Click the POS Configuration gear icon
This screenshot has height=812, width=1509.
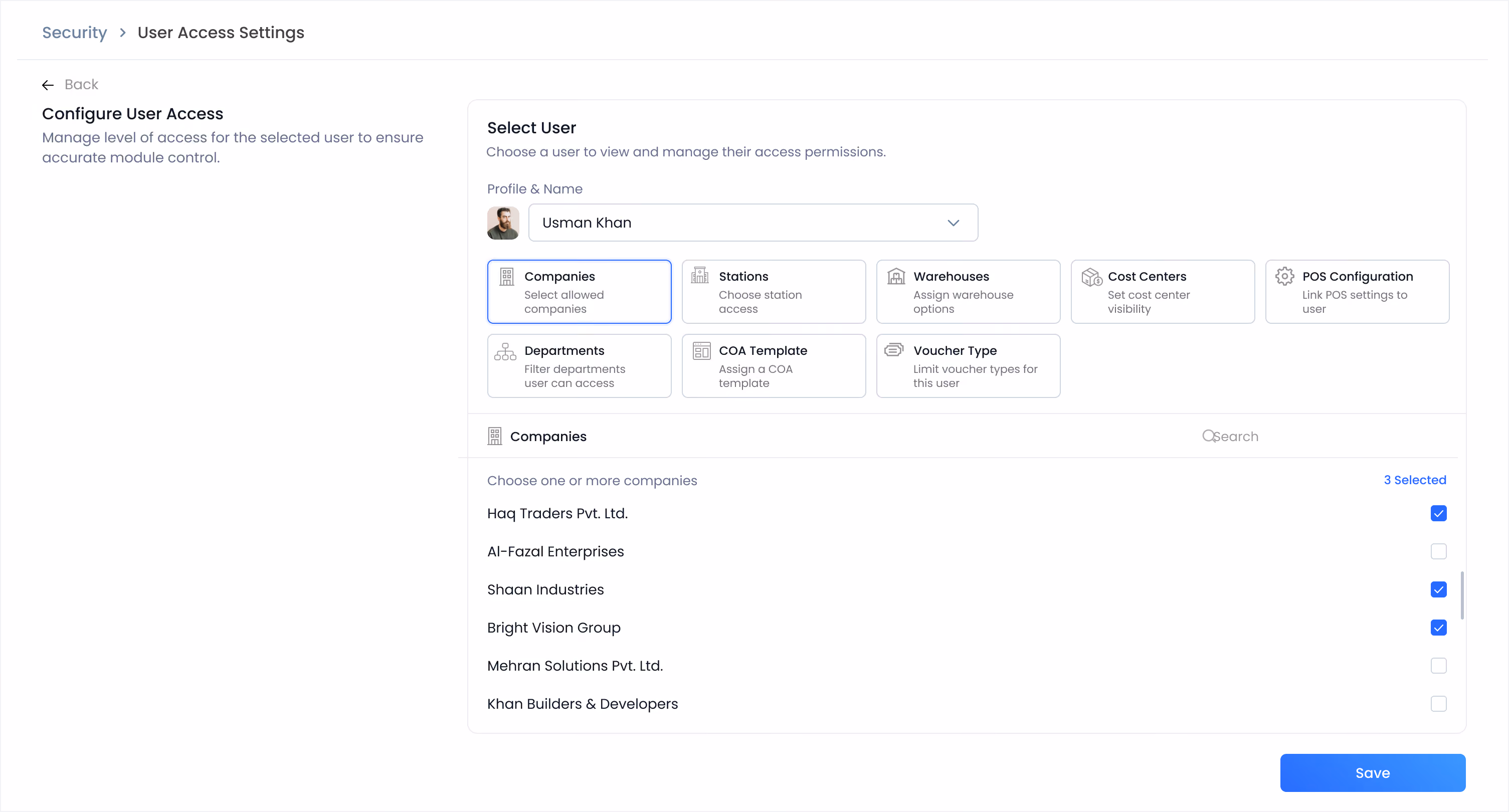[x=1284, y=276]
